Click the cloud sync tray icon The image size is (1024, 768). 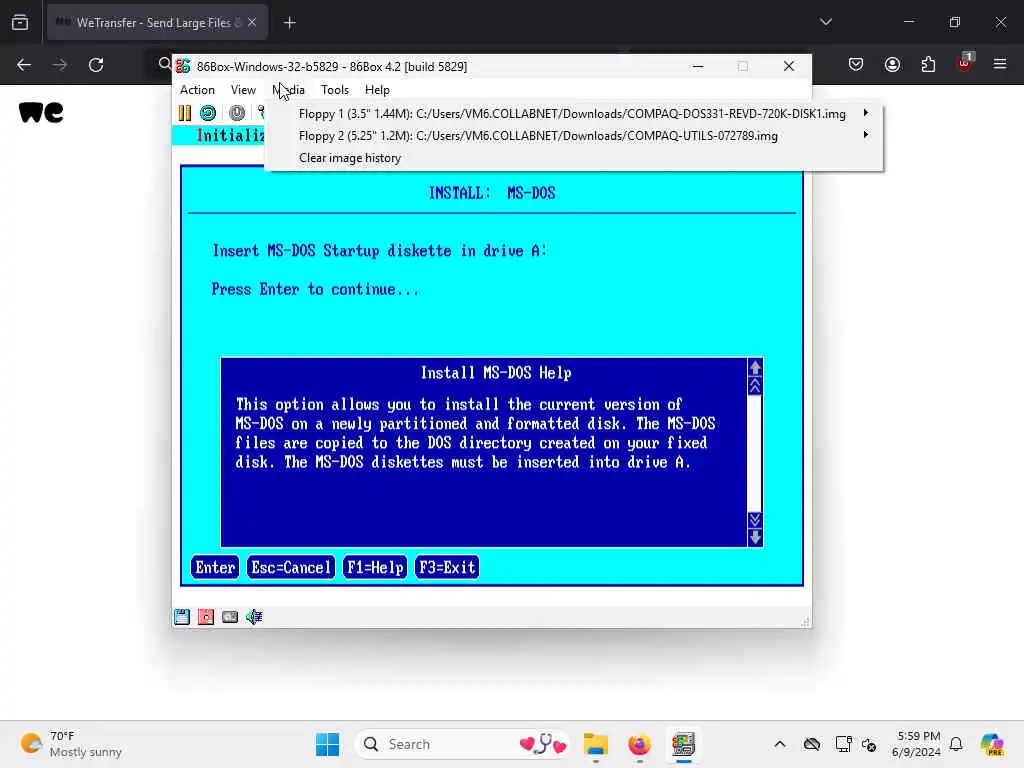click(812, 744)
